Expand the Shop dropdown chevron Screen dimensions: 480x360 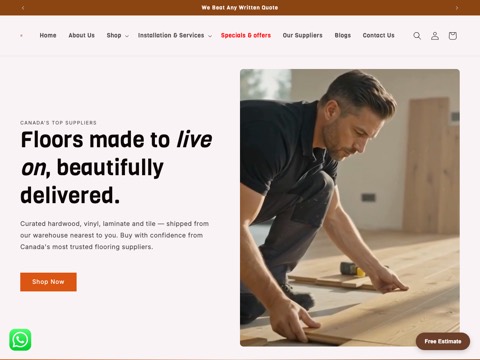point(127,36)
